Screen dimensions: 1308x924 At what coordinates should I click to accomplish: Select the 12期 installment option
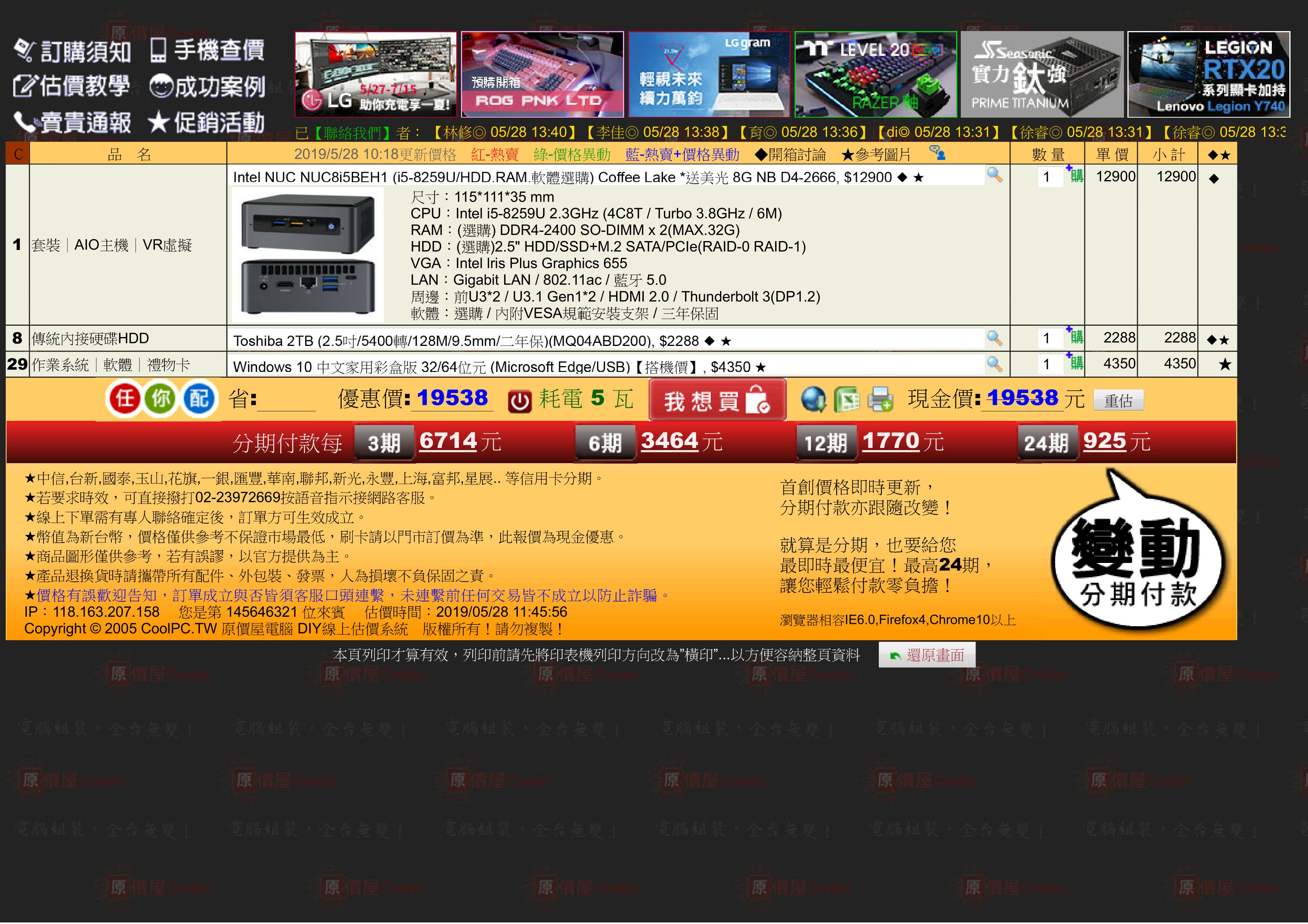pos(826,443)
